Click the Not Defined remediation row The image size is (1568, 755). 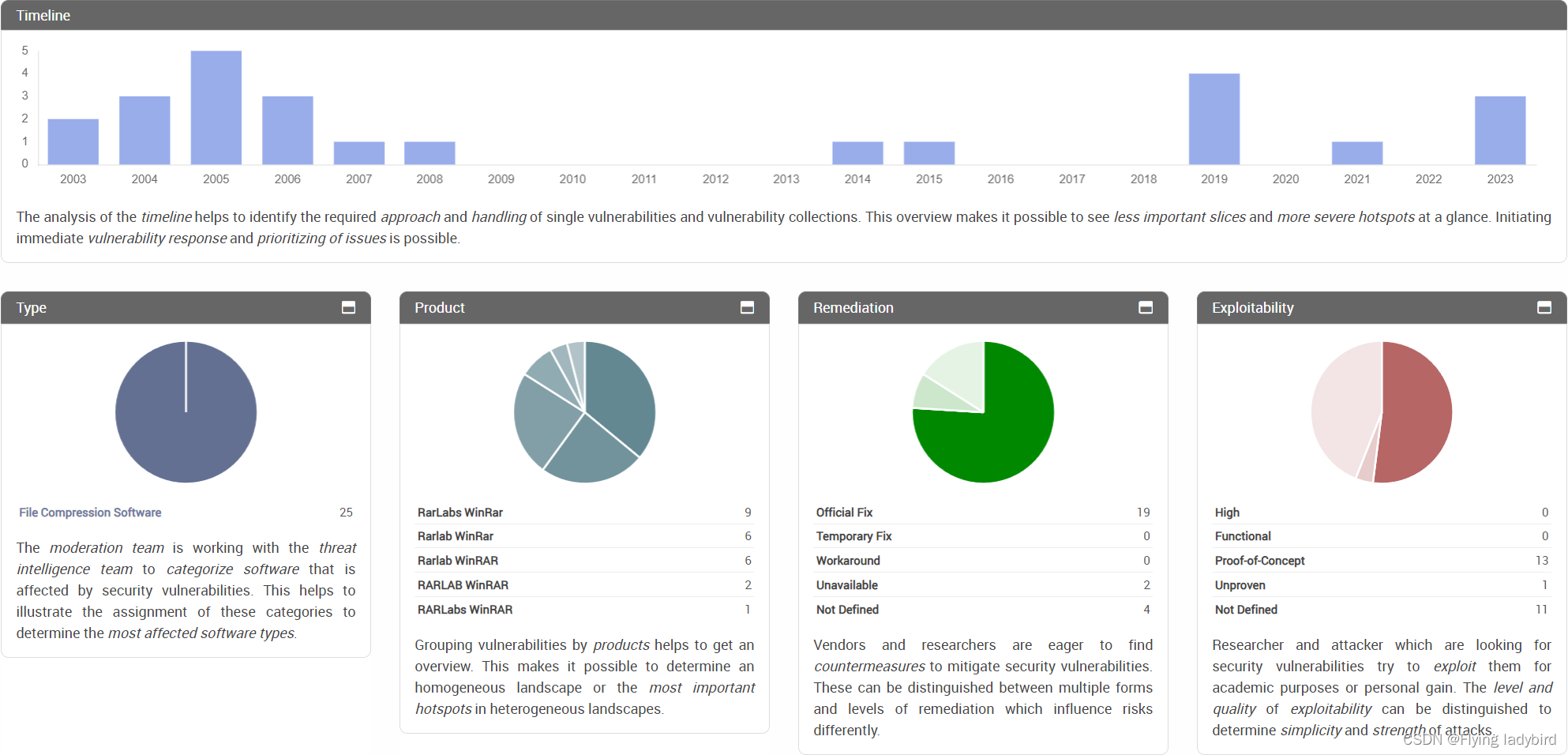[x=983, y=610]
